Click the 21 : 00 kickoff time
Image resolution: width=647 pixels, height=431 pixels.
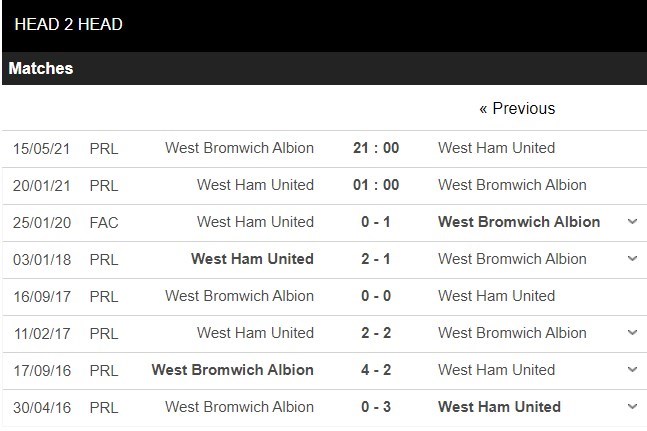point(376,148)
